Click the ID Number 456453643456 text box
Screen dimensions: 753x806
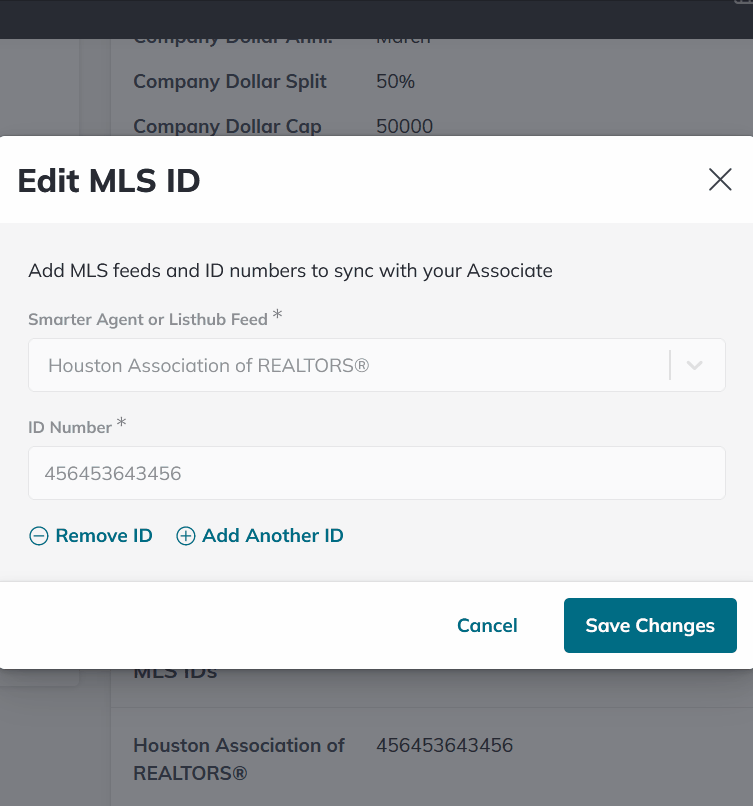point(377,472)
